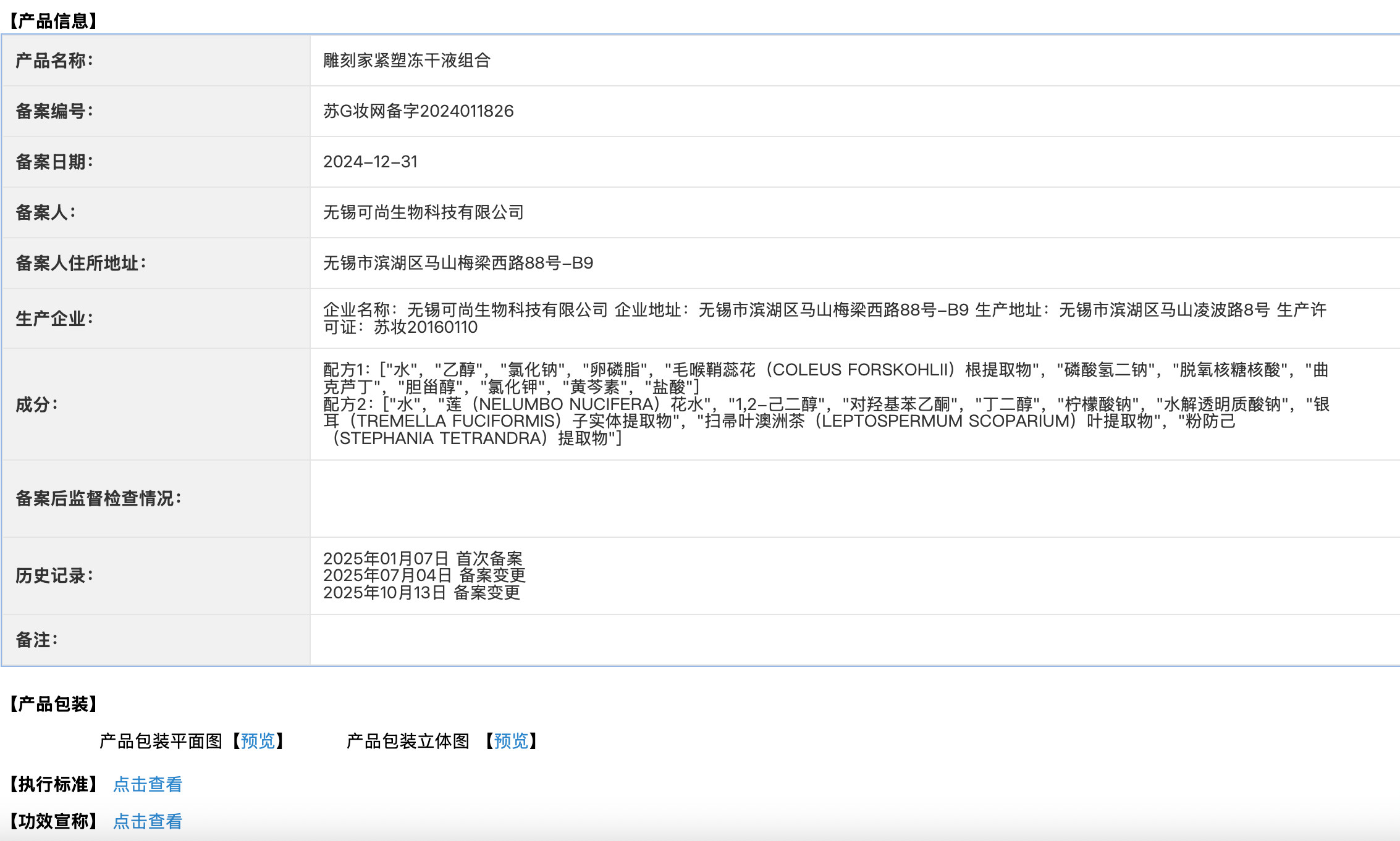1400x841 pixels.
Task: Click 点击查看 next to 执行标准
Action: coord(148,784)
